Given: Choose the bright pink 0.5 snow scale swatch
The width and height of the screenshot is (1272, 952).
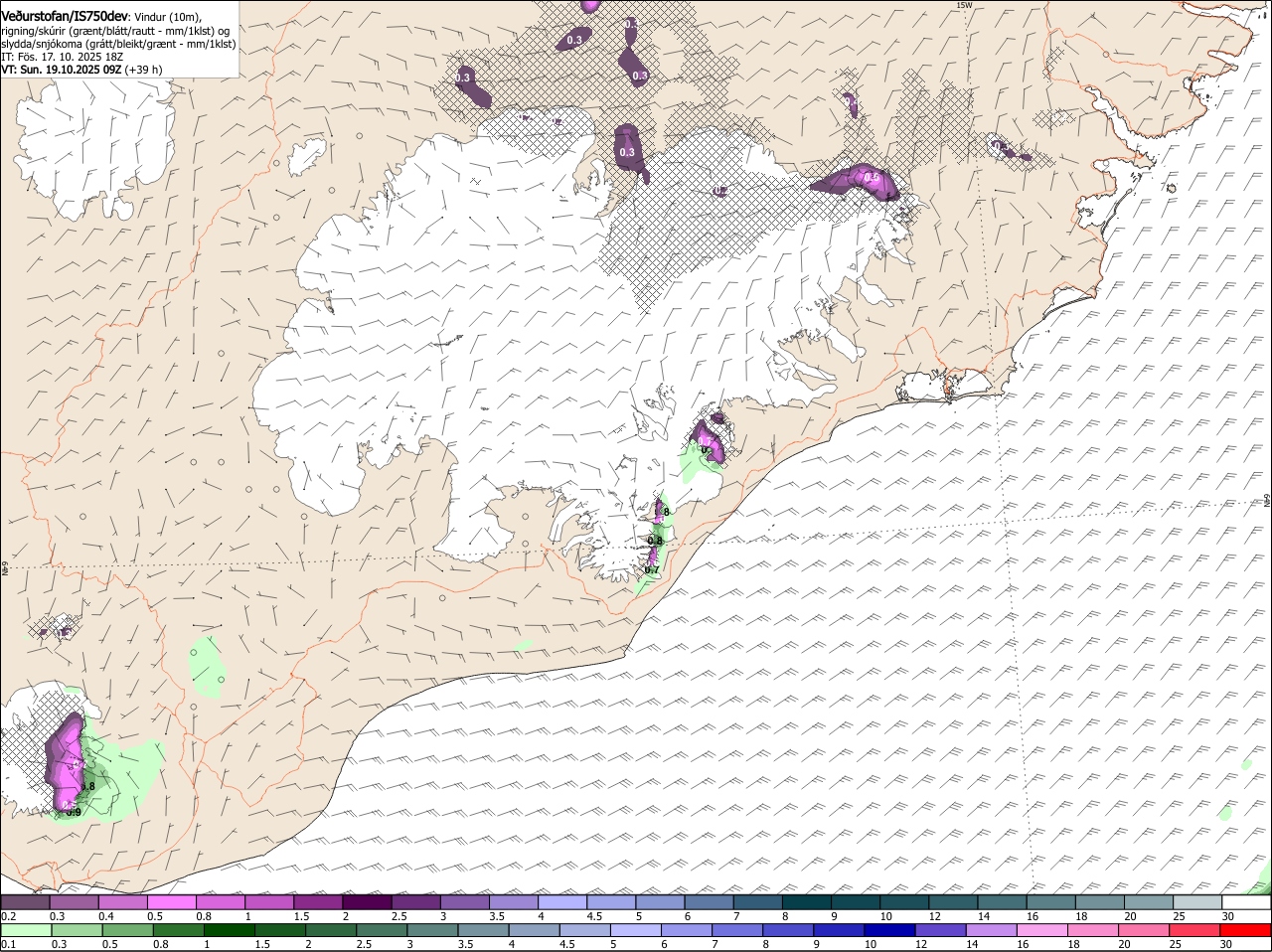Looking at the screenshot, I should click(x=171, y=901).
